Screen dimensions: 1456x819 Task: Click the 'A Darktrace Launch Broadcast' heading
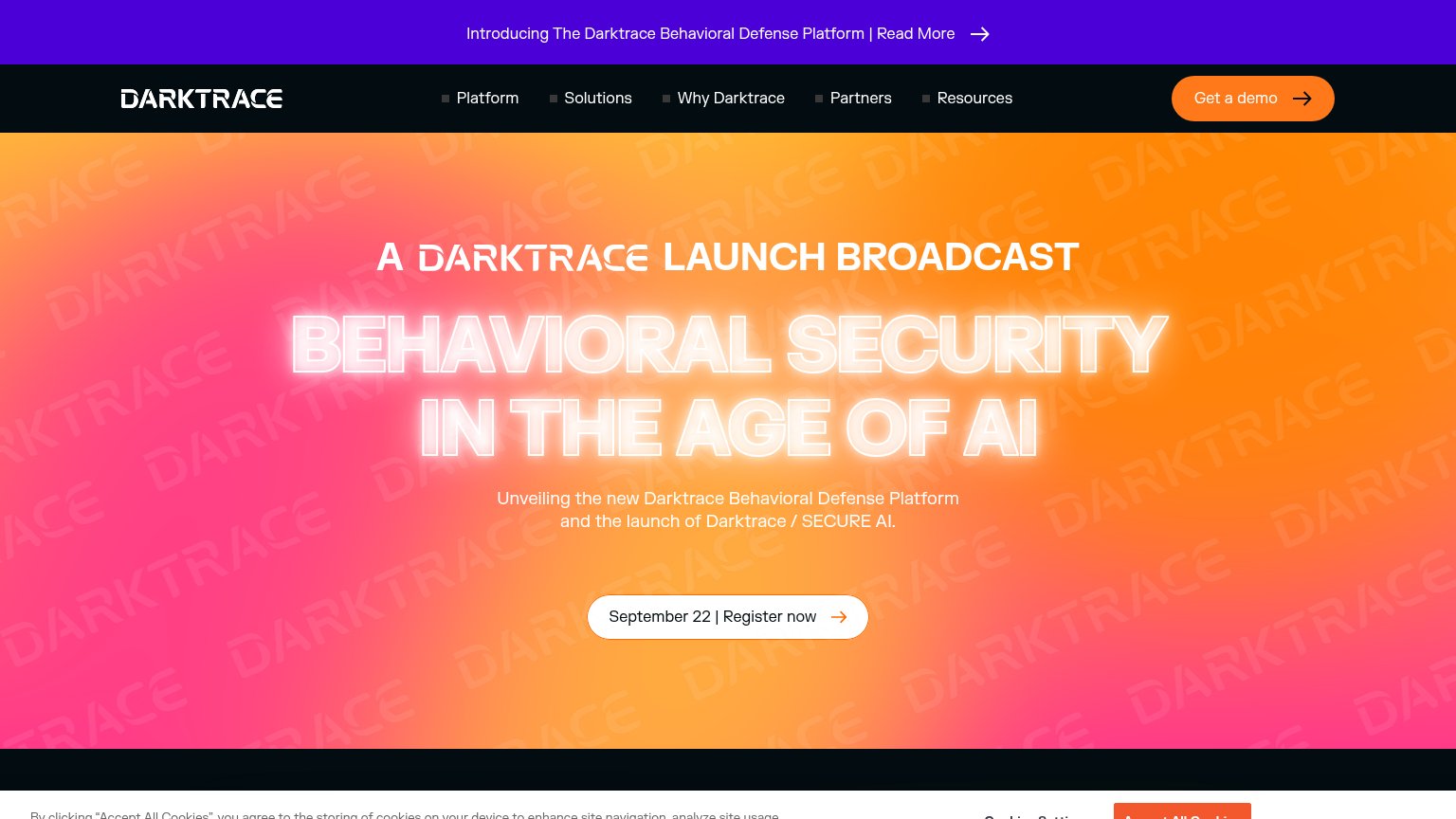[x=728, y=257]
